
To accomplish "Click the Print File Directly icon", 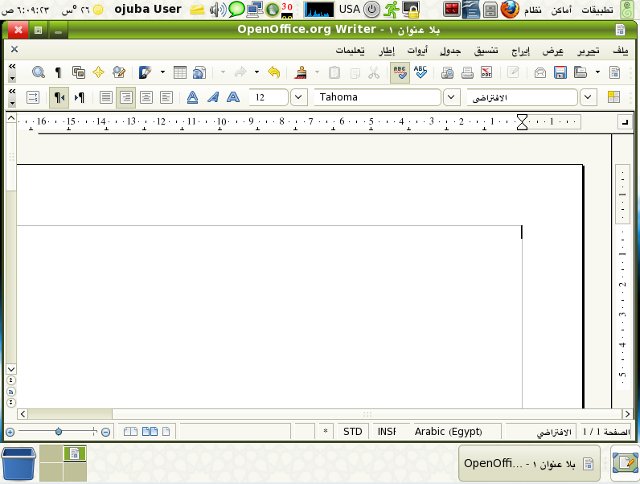I will point(467,73).
